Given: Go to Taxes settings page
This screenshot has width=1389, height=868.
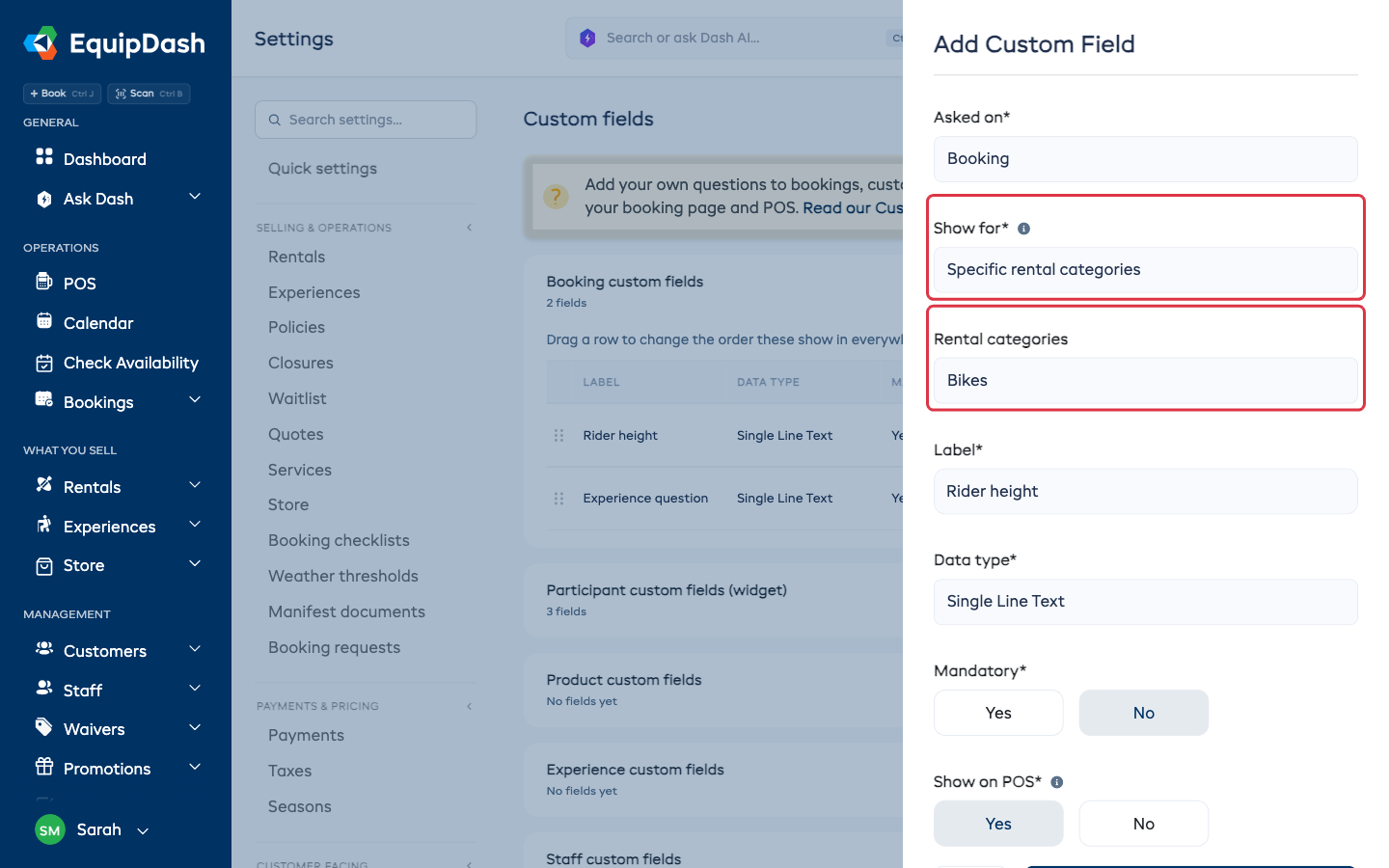Looking at the screenshot, I should tap(289, 772).
